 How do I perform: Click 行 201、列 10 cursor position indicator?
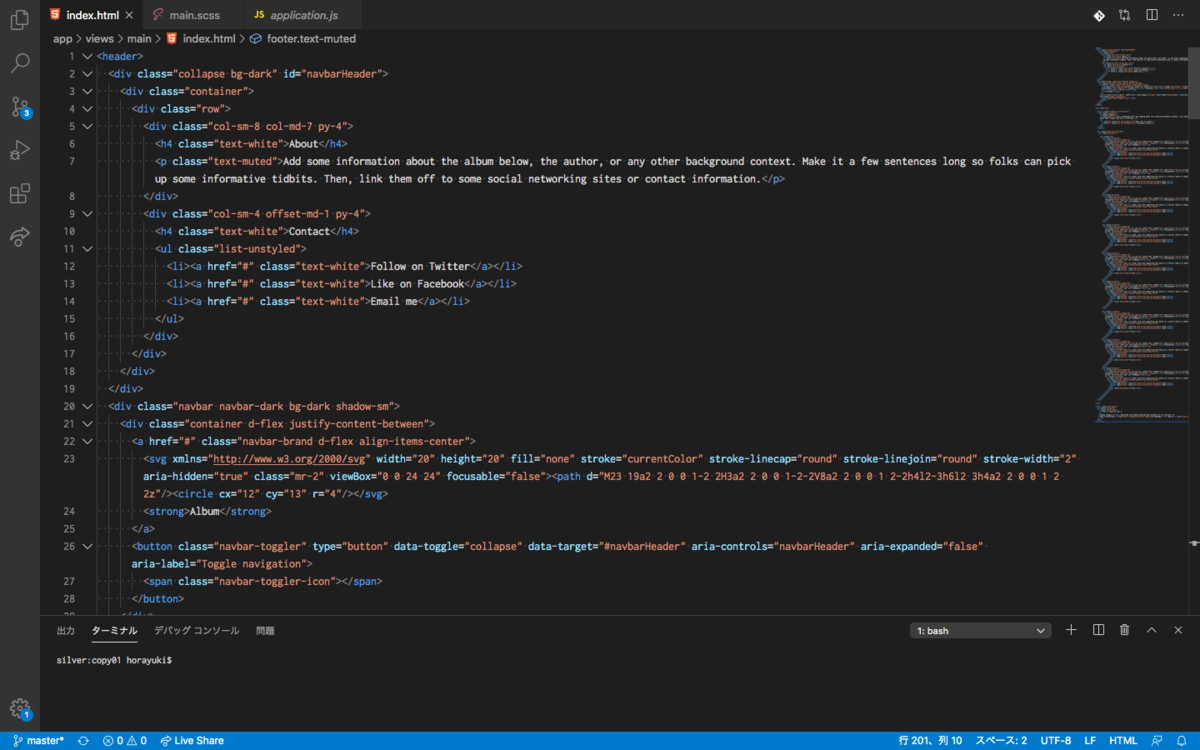pyautogui.click(x=930, y=741)
